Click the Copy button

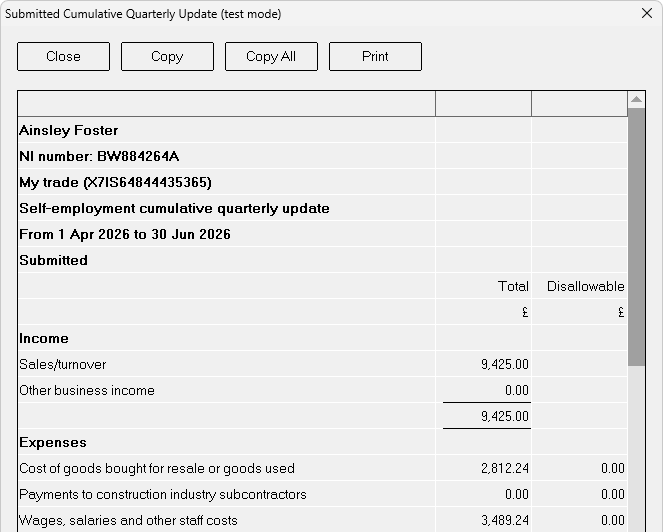pos(167,56)
